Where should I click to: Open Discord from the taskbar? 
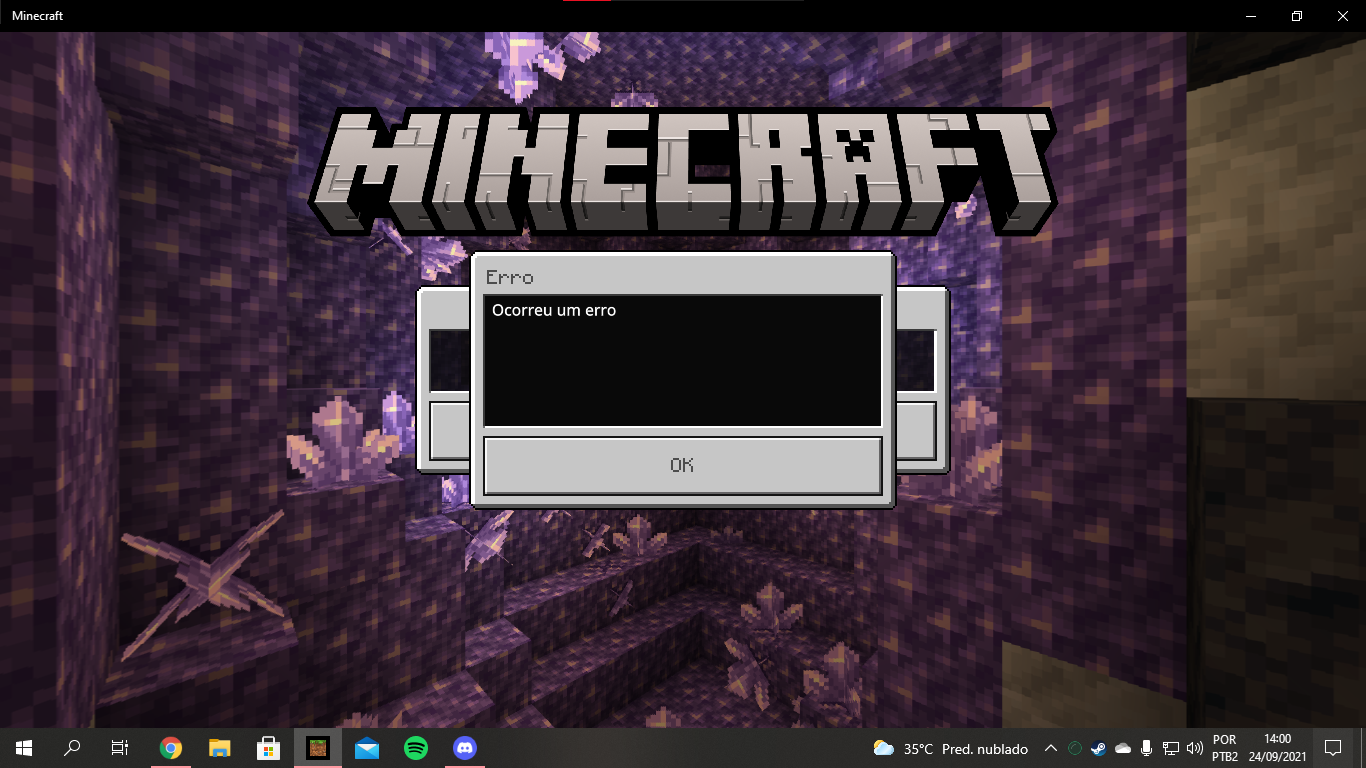click(465, 747)
